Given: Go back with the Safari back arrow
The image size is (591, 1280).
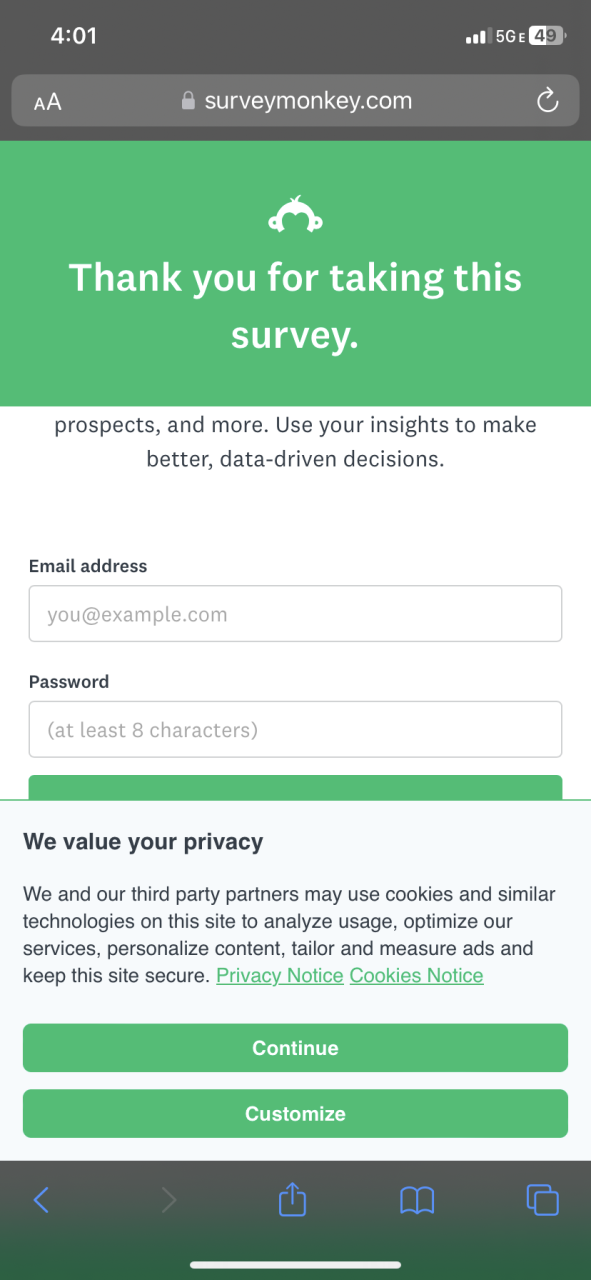Looking at the screenshot, I should click(41, 1199).
